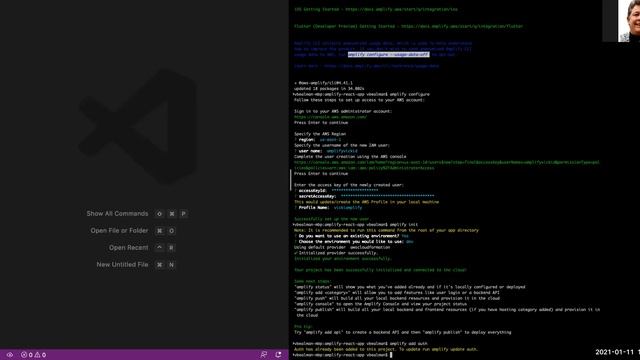
Task: Click the 'Try amplify add api' pro tip line
Action: [x=402, y=332]
